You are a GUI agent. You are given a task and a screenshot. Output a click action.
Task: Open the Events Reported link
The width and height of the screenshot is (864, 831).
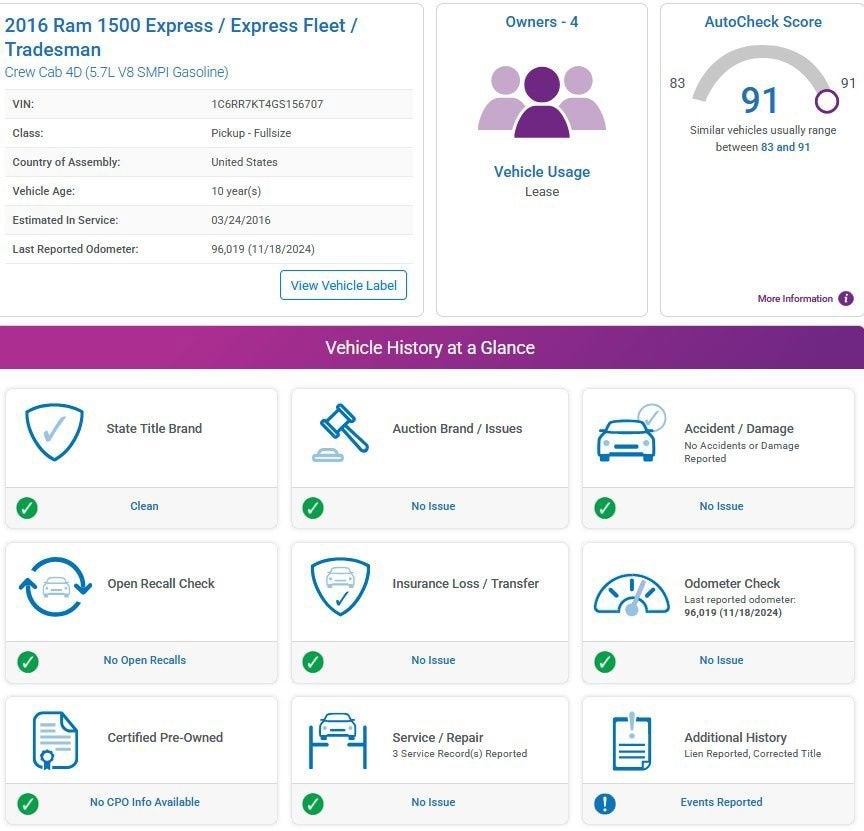click(x=721, y=802)
